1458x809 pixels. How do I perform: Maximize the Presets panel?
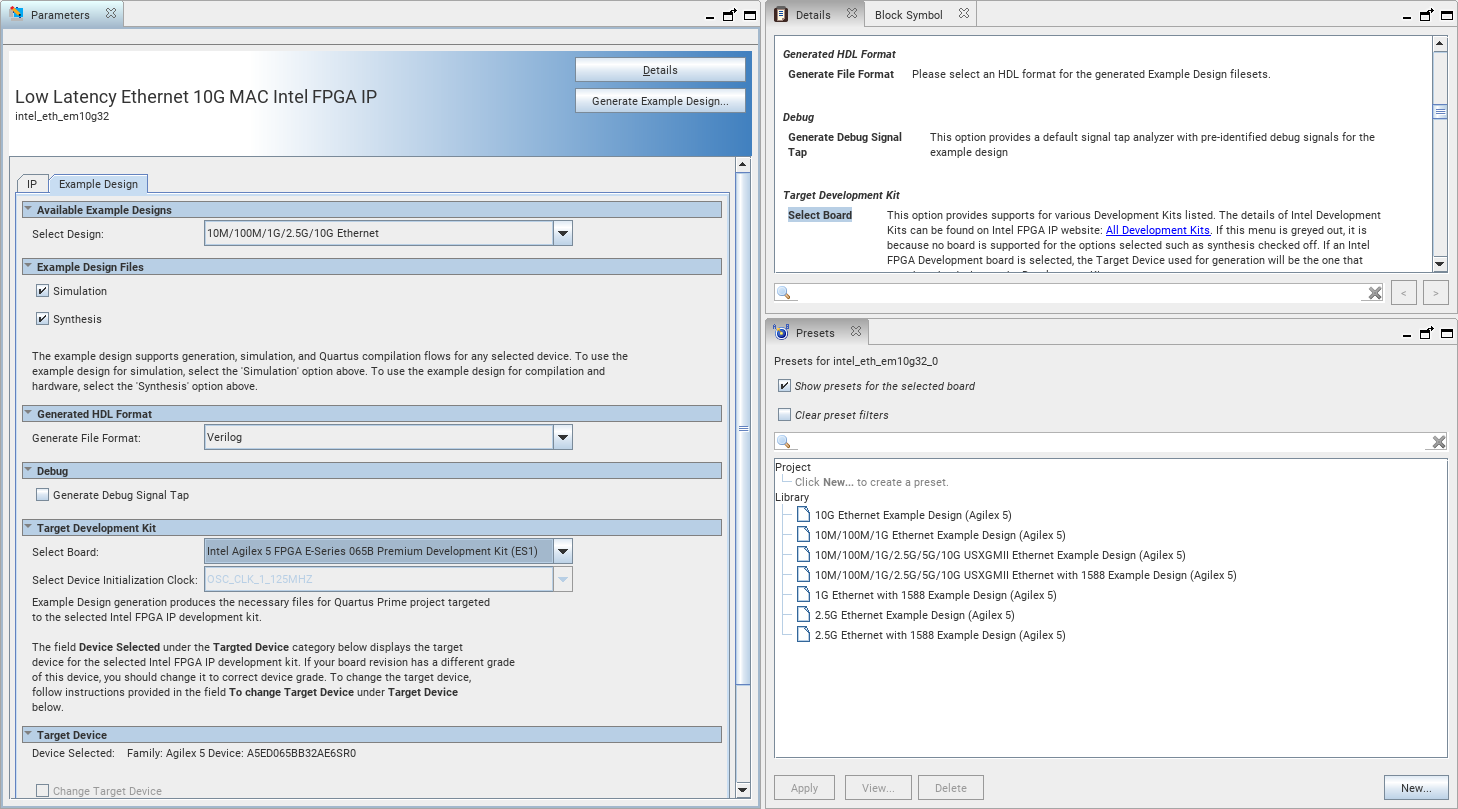click(1447, 333)
